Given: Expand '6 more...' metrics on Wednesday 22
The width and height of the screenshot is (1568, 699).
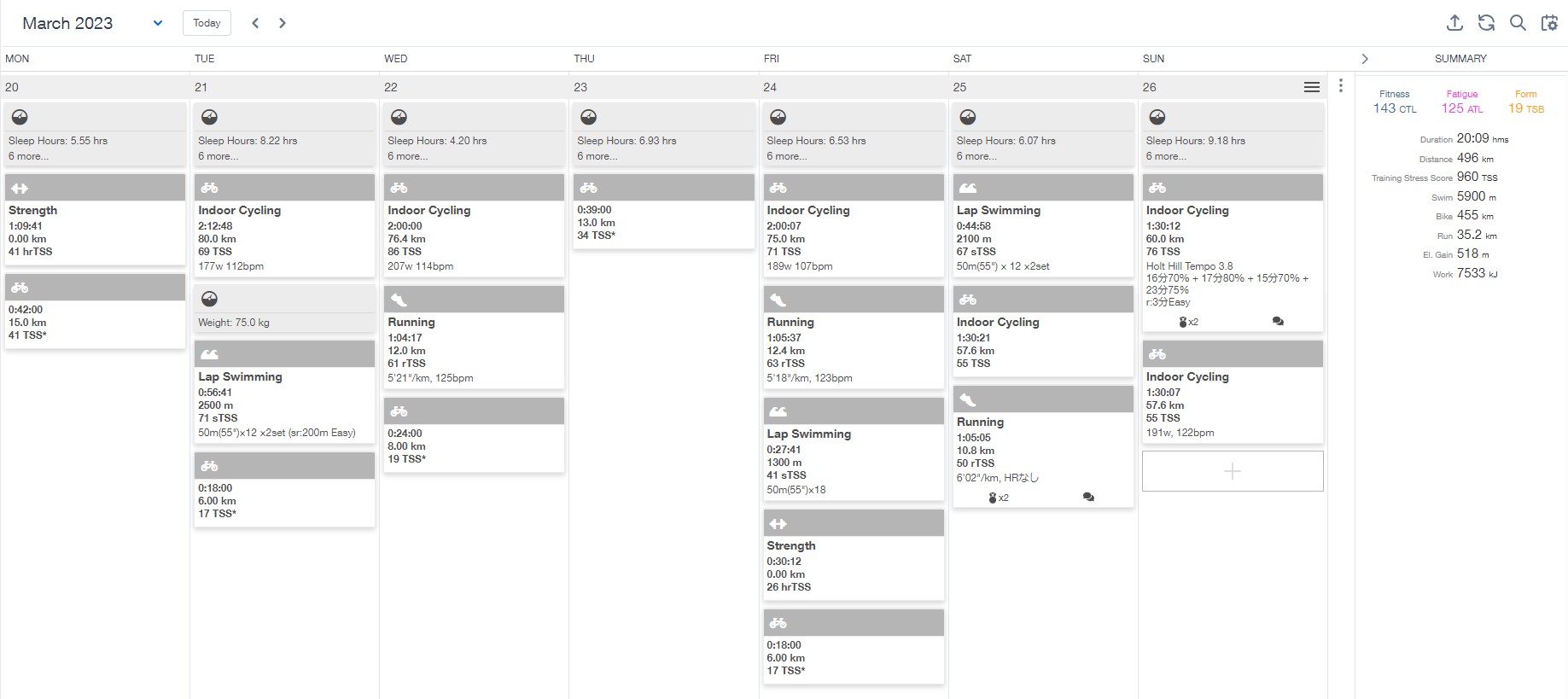Looking at the screenshot, I should (x=407, y=156).
